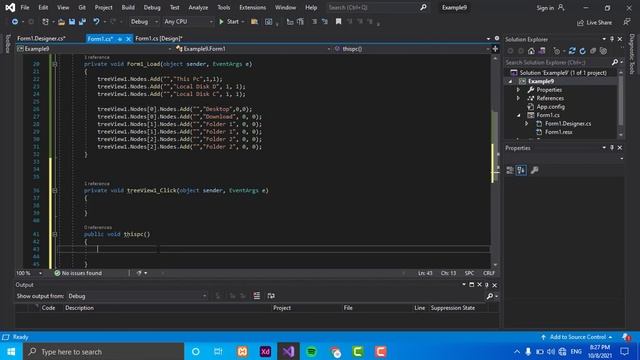This screenshot has height=360, width=640.
Task: Sync with active document in Solution Explorer
Action: pos(572,51)
